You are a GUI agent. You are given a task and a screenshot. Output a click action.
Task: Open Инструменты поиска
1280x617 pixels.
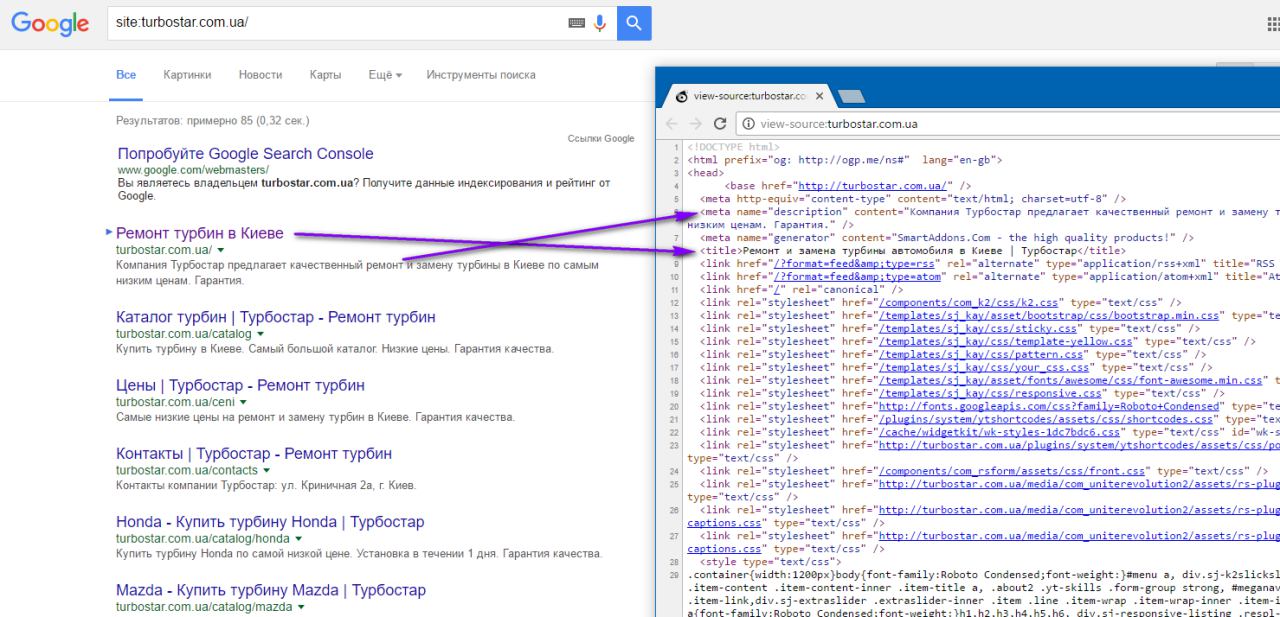[x=480, y=75]
